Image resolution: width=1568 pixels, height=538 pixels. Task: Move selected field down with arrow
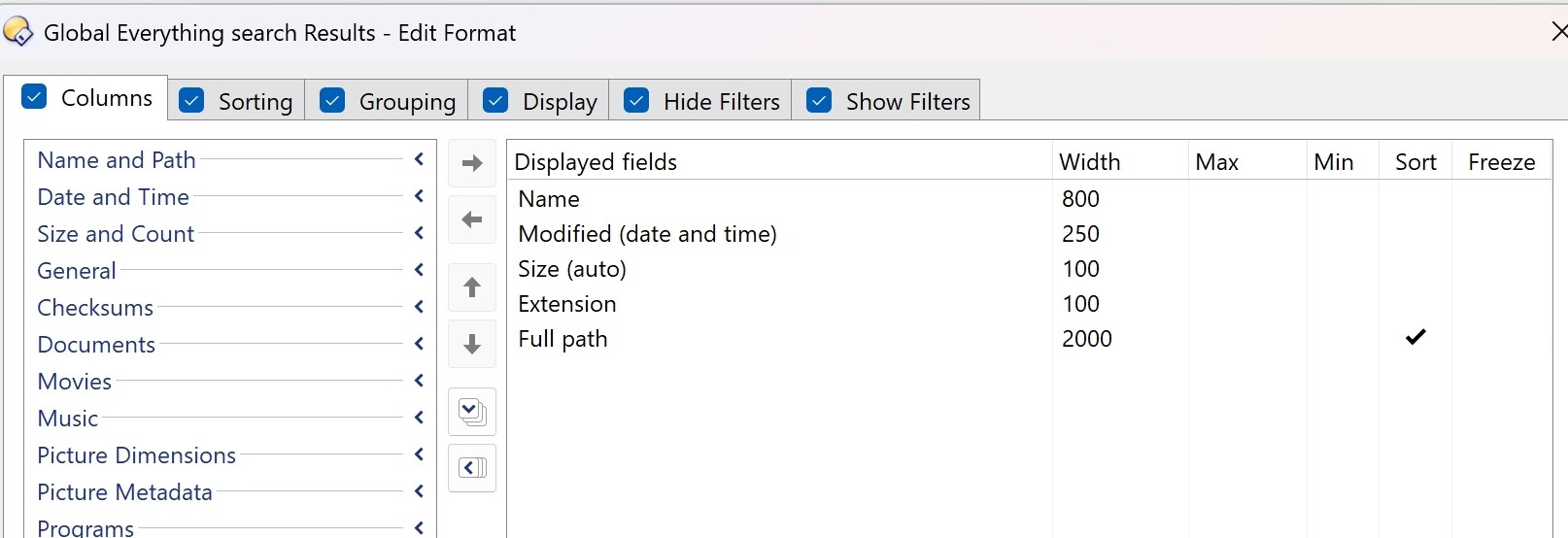[472, 344]
